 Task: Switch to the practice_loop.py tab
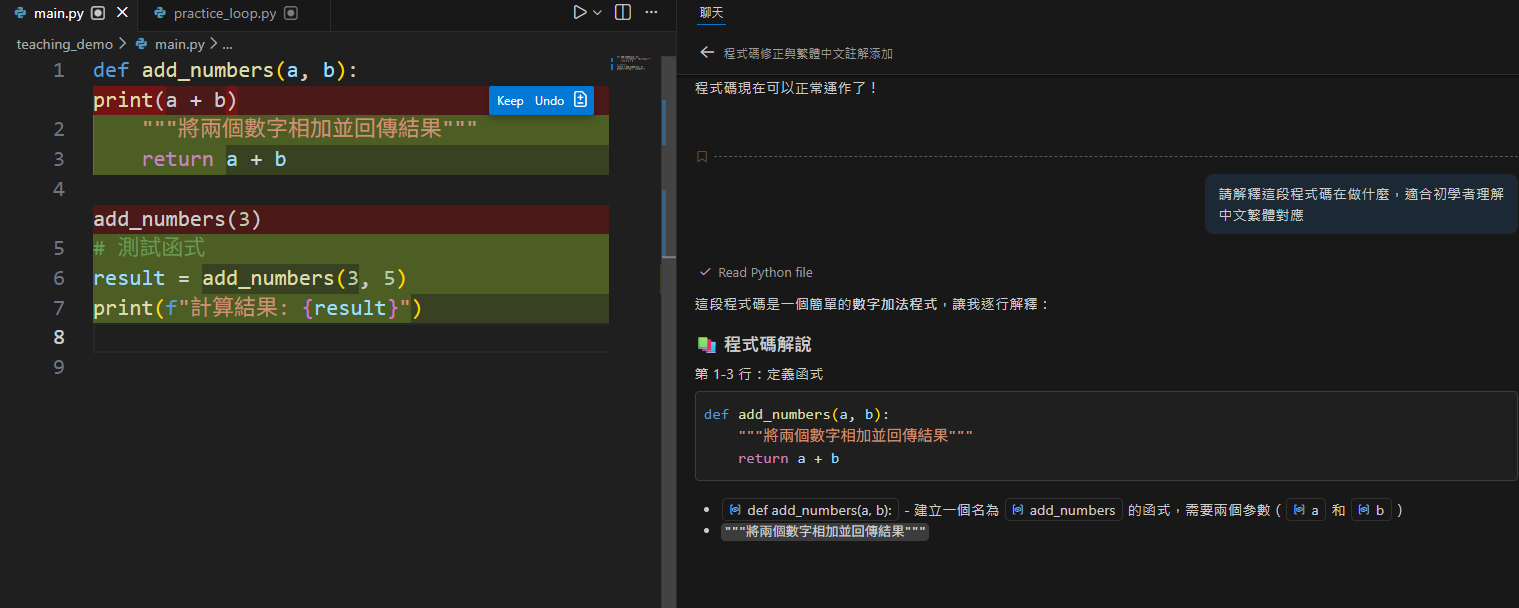[222, 14]
